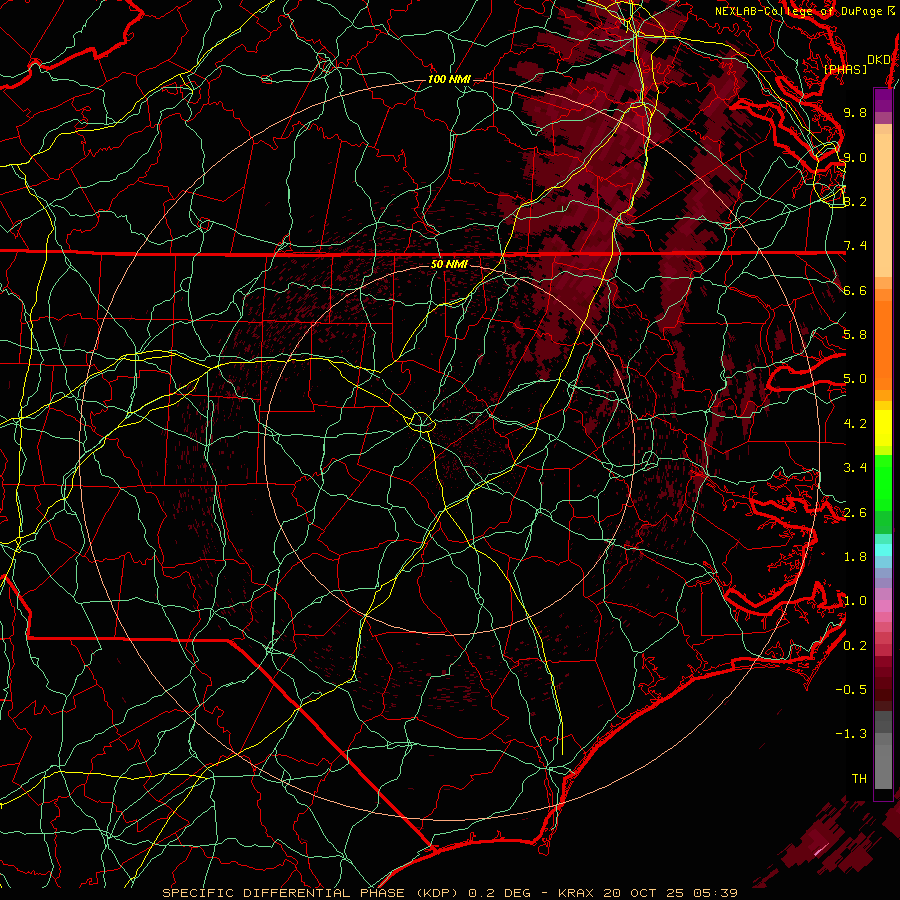The image size is (900, 900).
Task: Click the SPECIFIC DIFFERENTIAL PHASE (KDP) caption
Action: tap(312, 893)
